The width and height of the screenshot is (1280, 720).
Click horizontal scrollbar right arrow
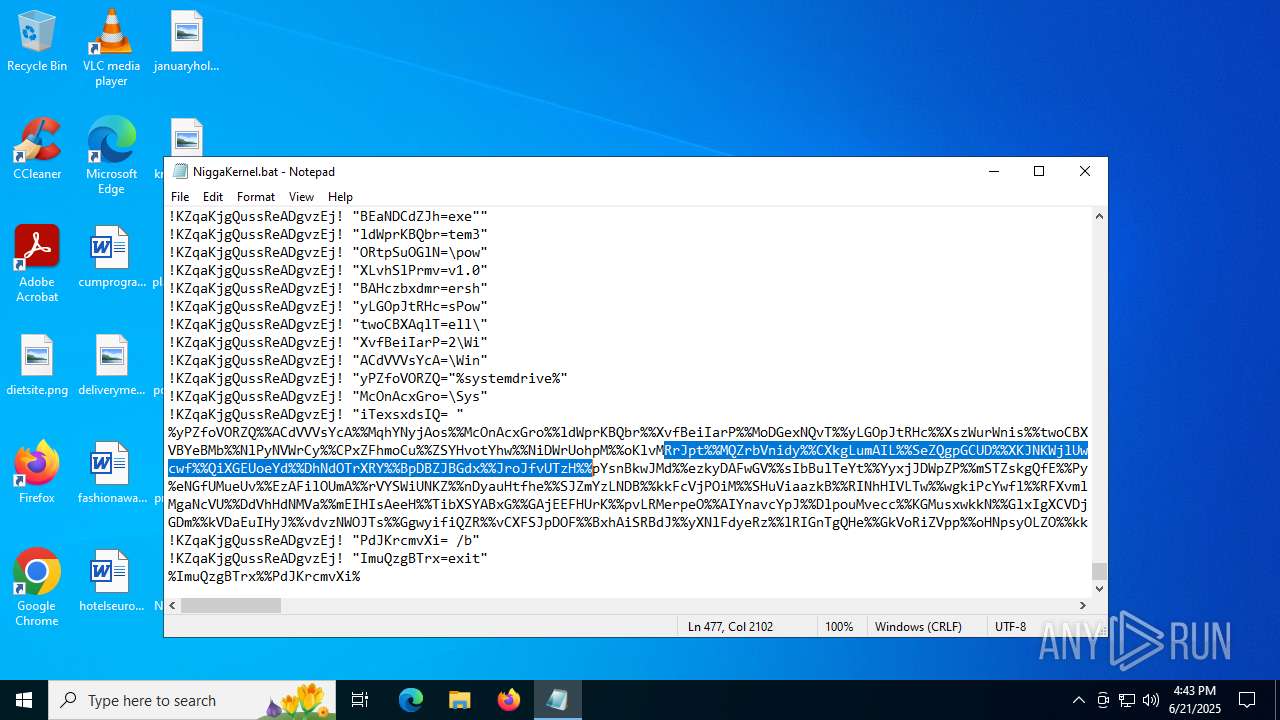tap(1082, 605)
